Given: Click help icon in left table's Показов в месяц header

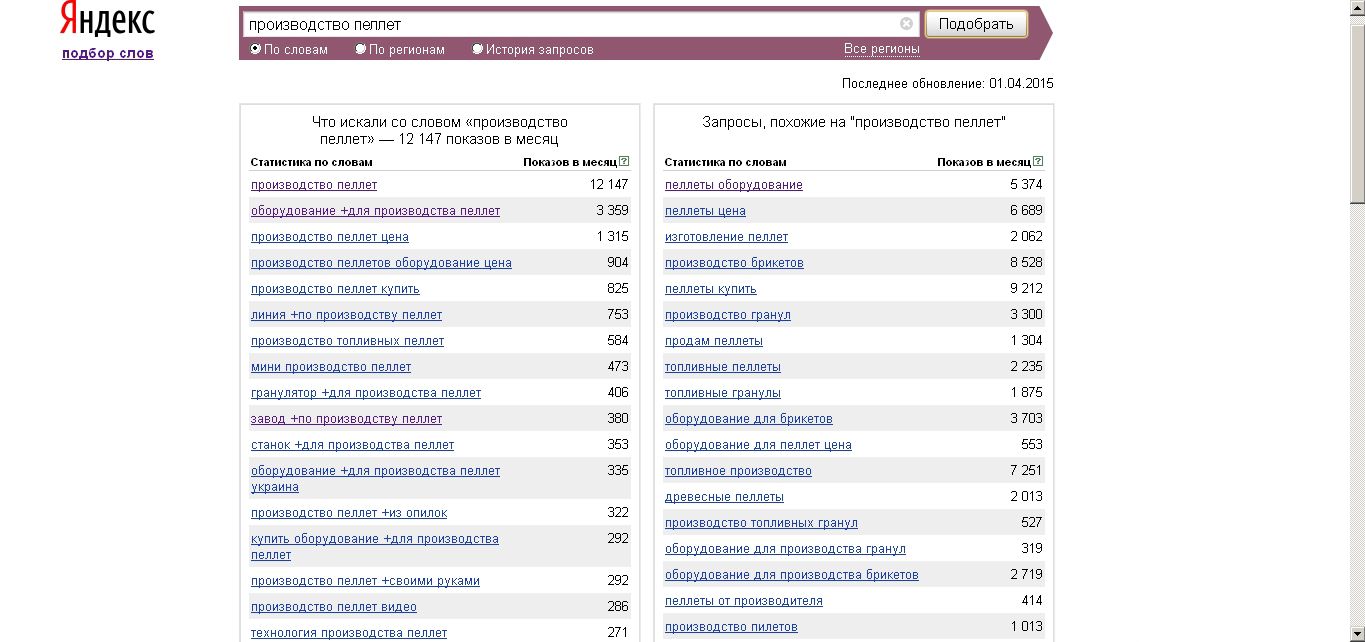Looking at the screenshot, I should [x=624, y=161].
